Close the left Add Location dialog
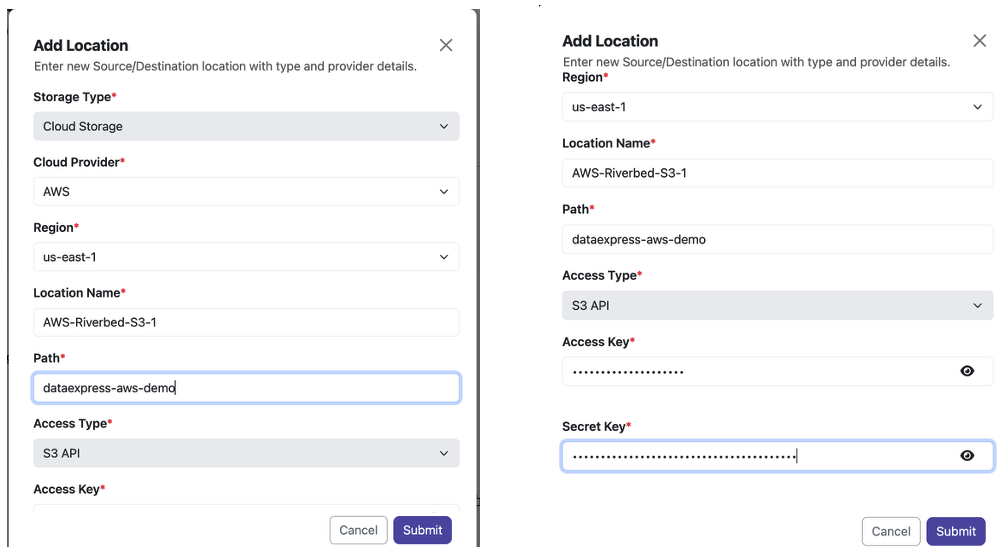This screenshot has height=547, width=1005. [x=446, y=45]
